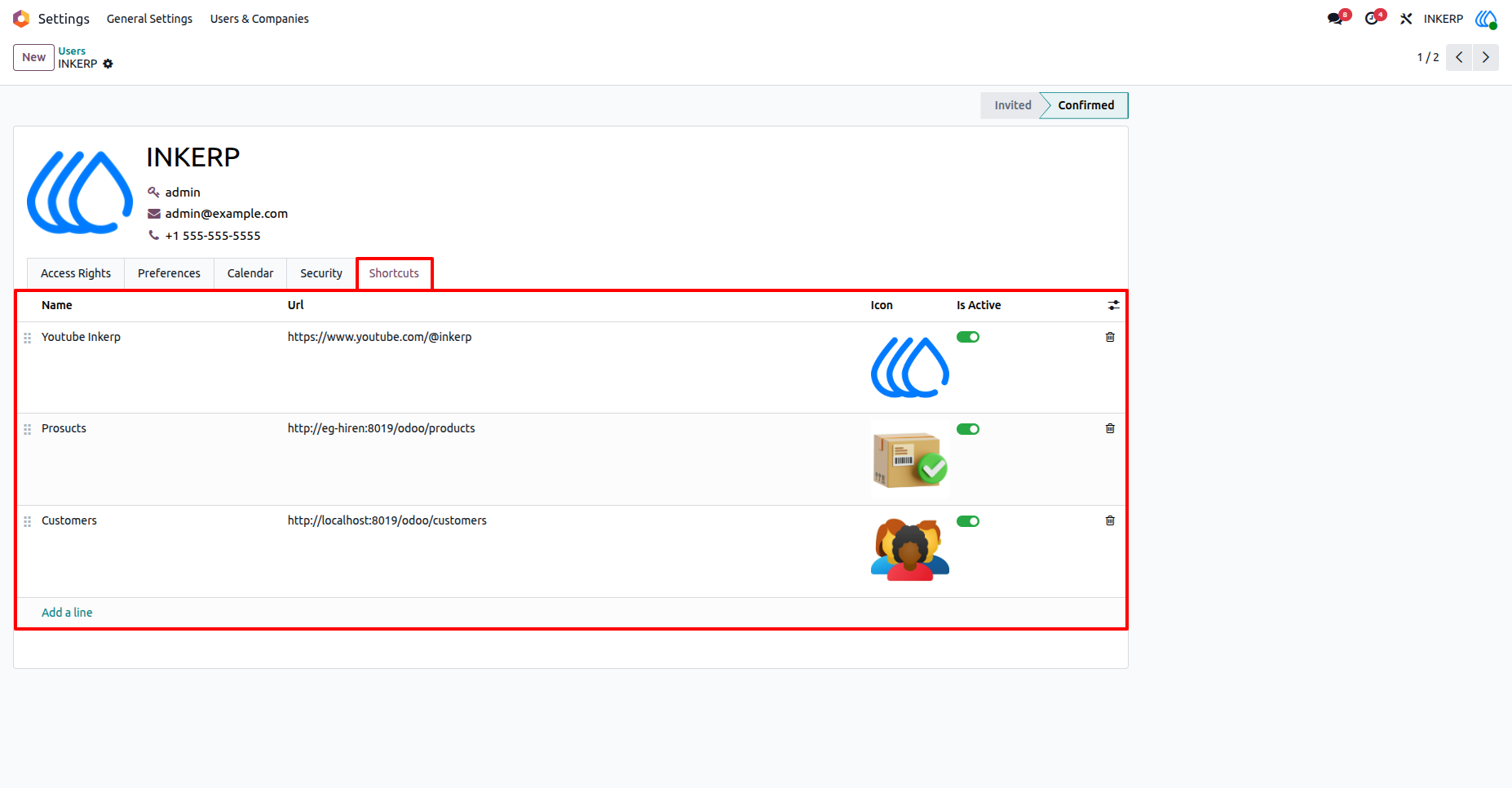This screenshot has width=1512, height=788.
Task: Open the Odoo home menu logo icon
Action: [x=21, y=19]
